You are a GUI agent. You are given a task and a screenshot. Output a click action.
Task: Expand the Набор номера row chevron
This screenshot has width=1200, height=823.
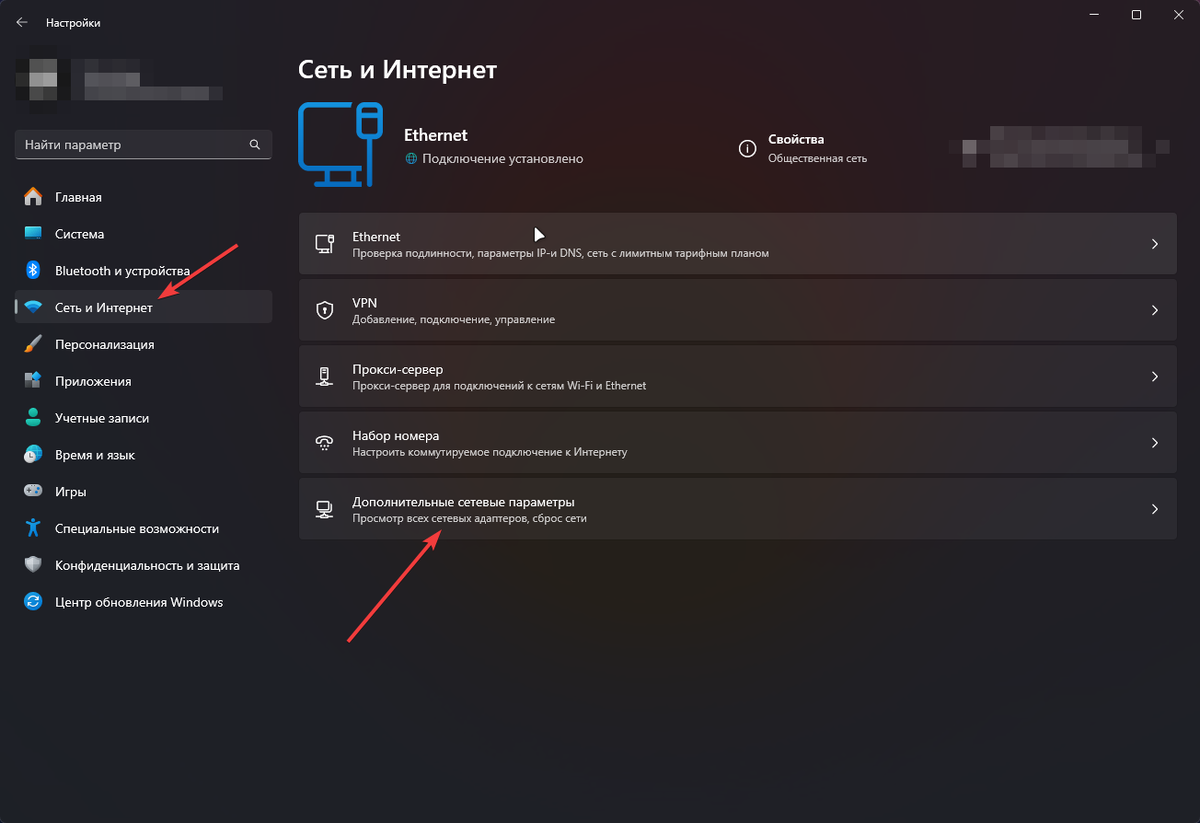1154,443
